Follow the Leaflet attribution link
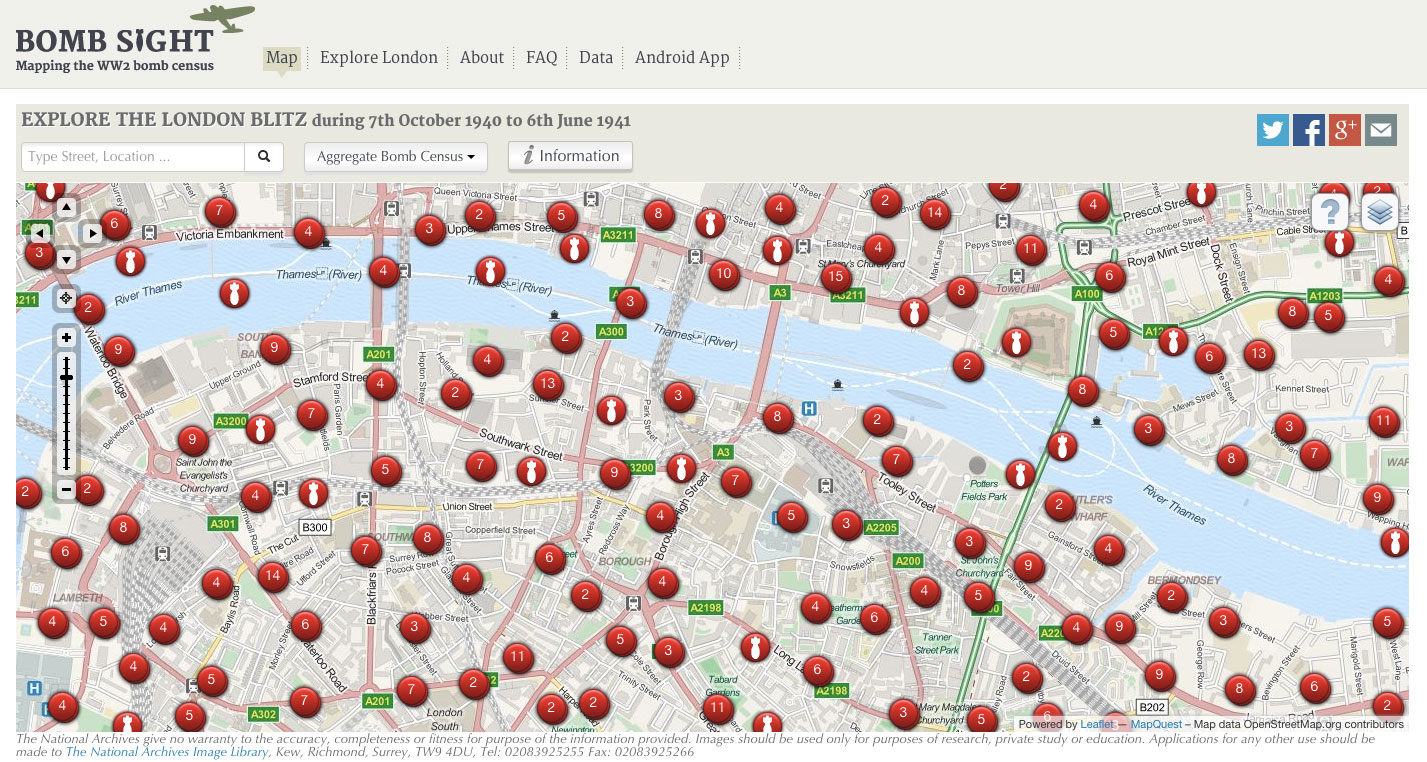The width and height of the screenshot is (1427, 762). pyautogui.click(x=1097, y=724)
